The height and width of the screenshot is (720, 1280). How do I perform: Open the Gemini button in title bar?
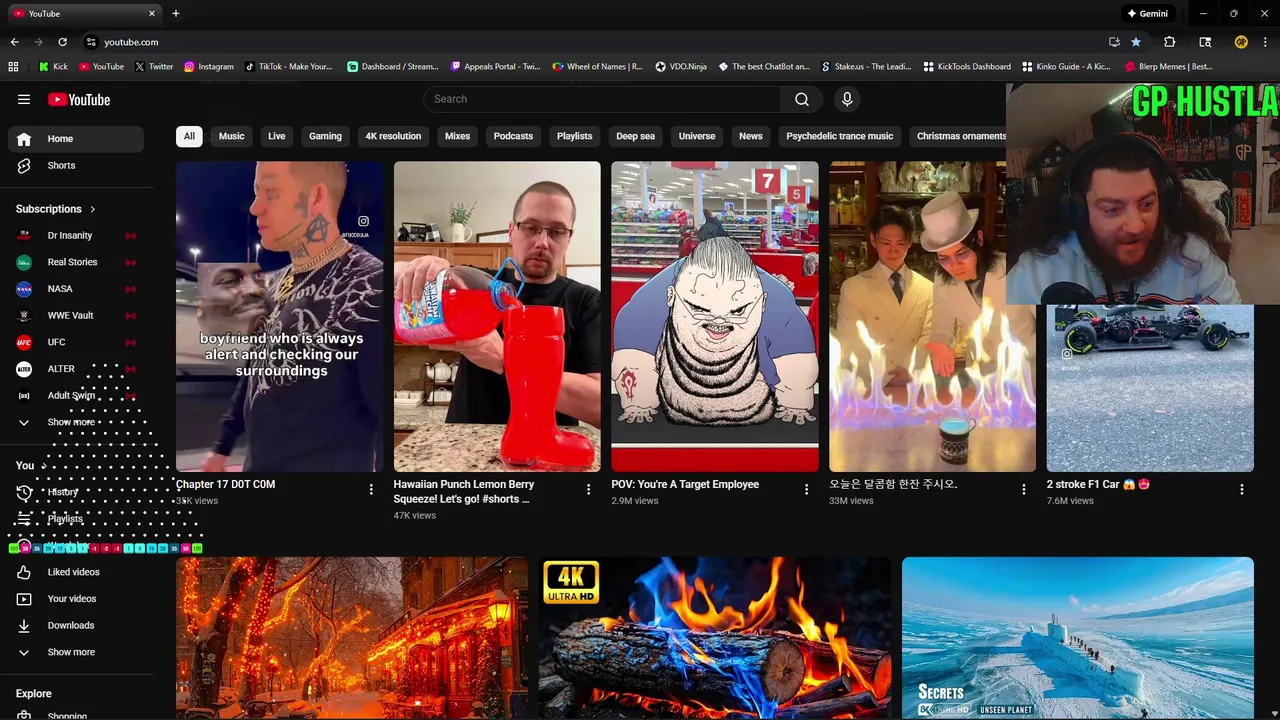1148,14
